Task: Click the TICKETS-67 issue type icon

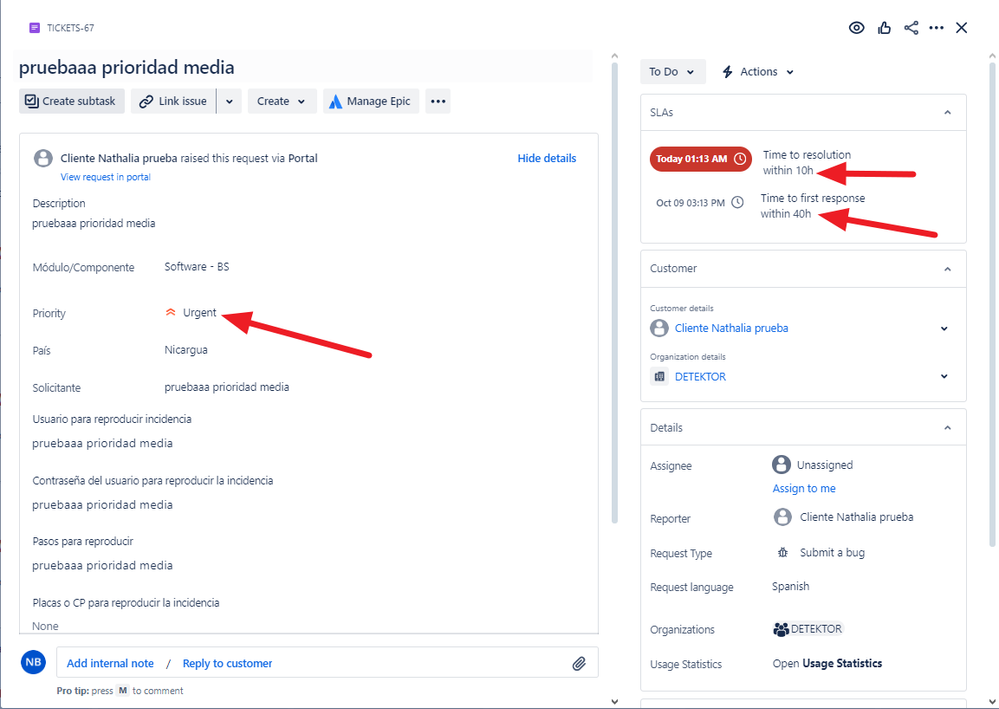Action: (x=34, y=27)
